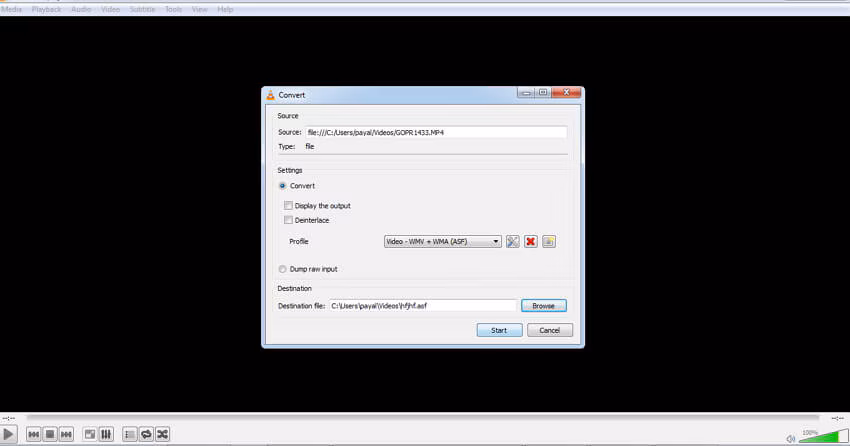Mute audio via the speaker icon
The image size is (850, 446).
pyautogui.click(x=791, y=438)
